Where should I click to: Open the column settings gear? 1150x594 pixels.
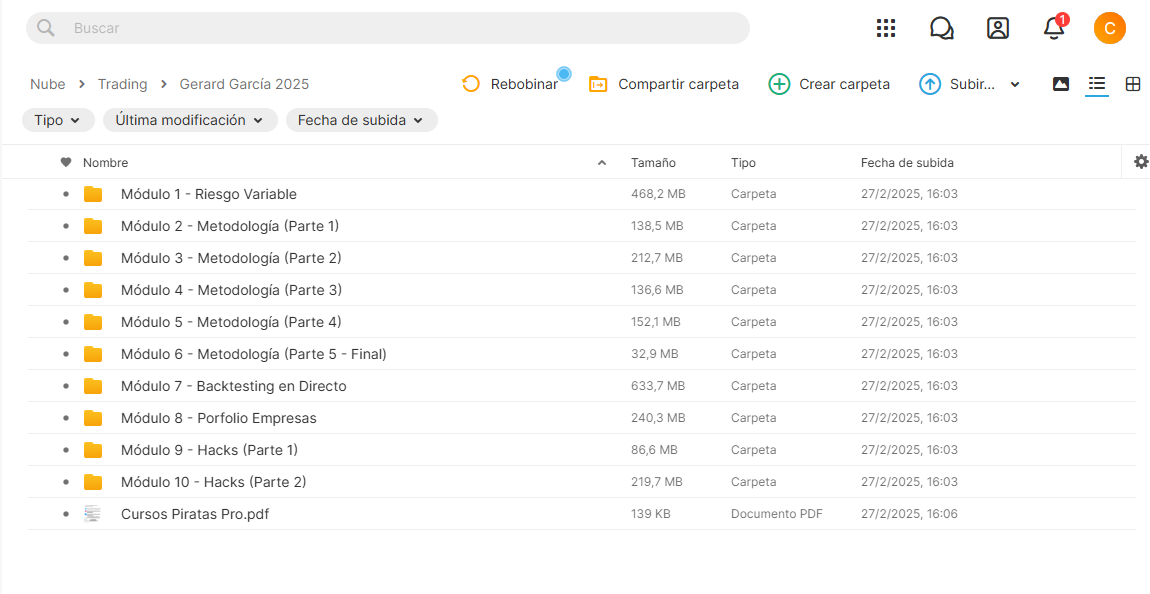point(1140,161)
